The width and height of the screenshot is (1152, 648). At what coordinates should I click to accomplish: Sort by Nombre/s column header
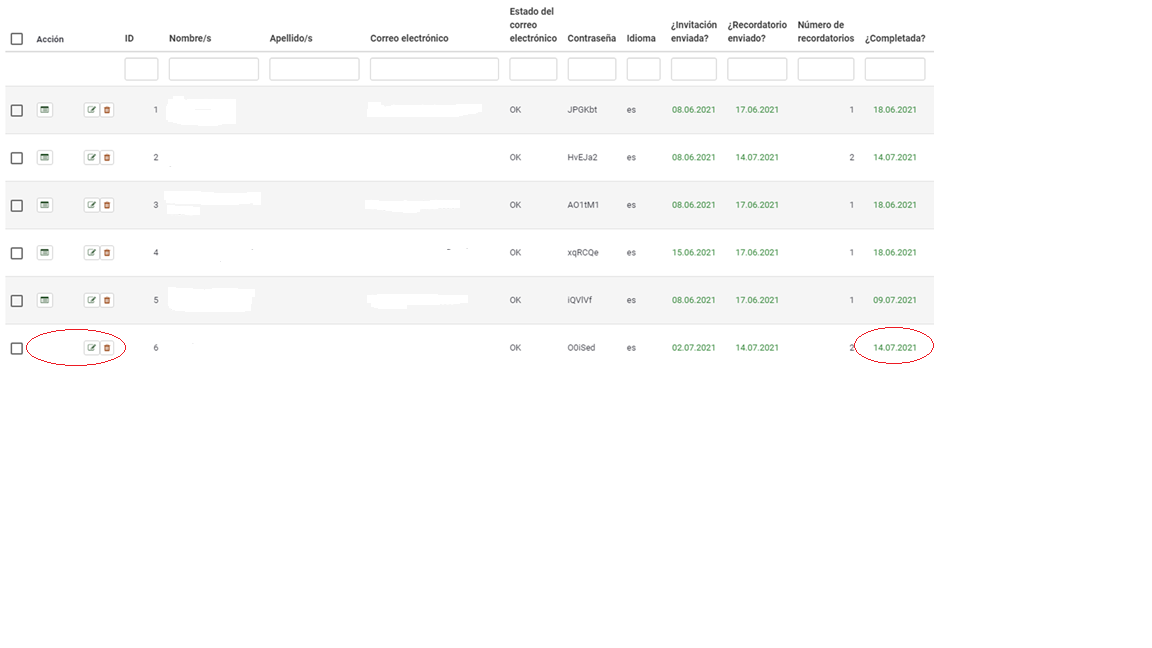point(190,38)
